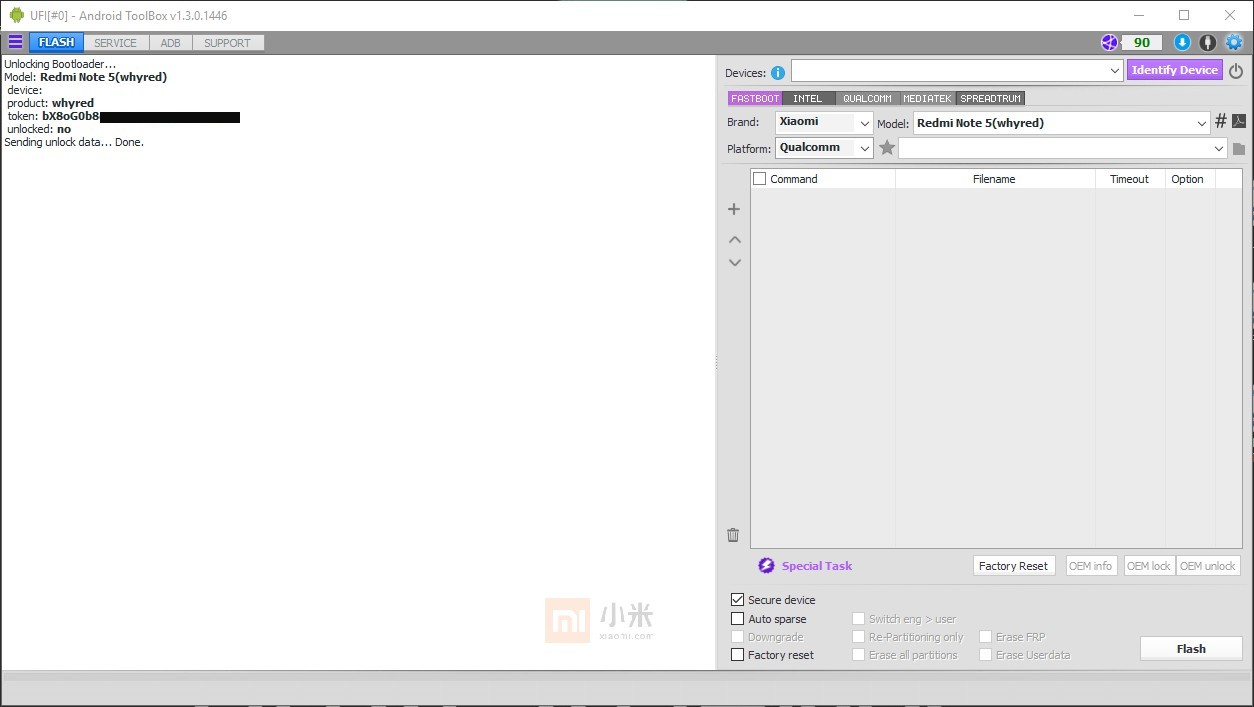Click the bottom progress bar
The width and height of the screenshot is (1254, 707).
pos(627,679)
